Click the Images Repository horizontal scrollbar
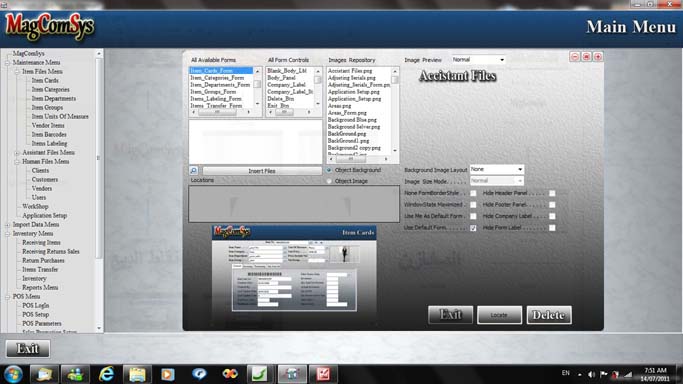683x384 pixels. pyautogui.click(x=358, y=159)
